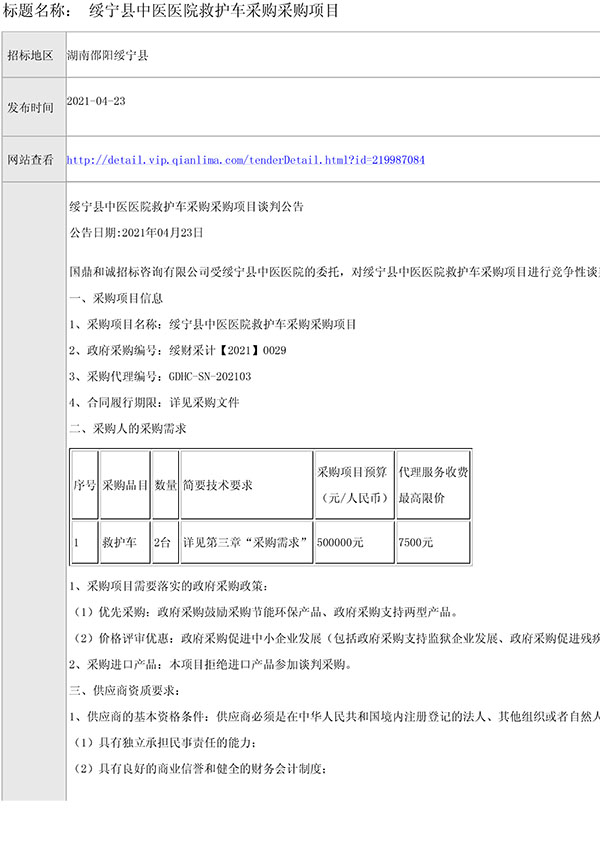Image resolution: width=600 pixels, height=841 pixels.
Task: Select the date 2021-04-23
Action: (96, 101)
